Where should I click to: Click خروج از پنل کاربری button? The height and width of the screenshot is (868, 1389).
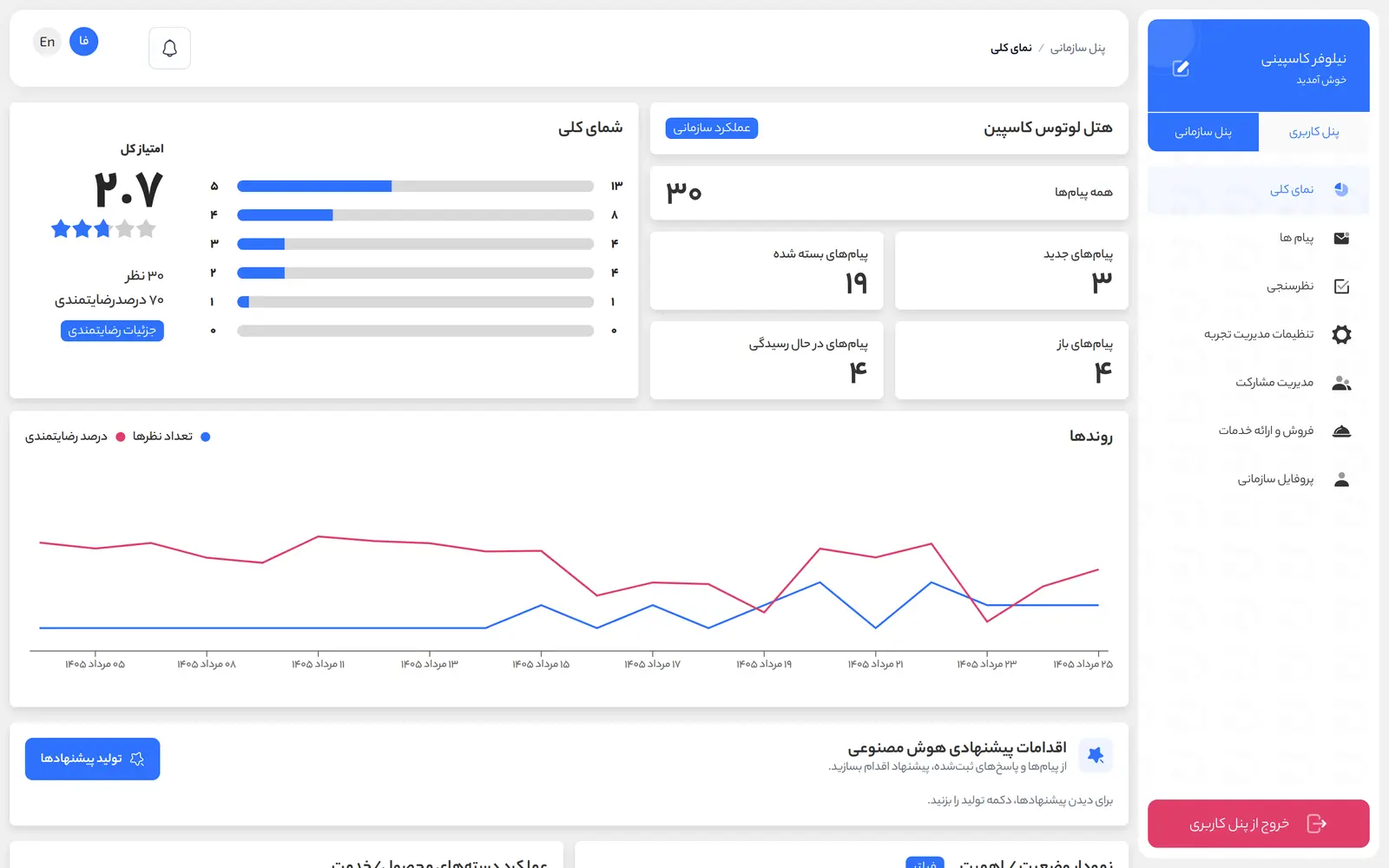[1258, 824]
